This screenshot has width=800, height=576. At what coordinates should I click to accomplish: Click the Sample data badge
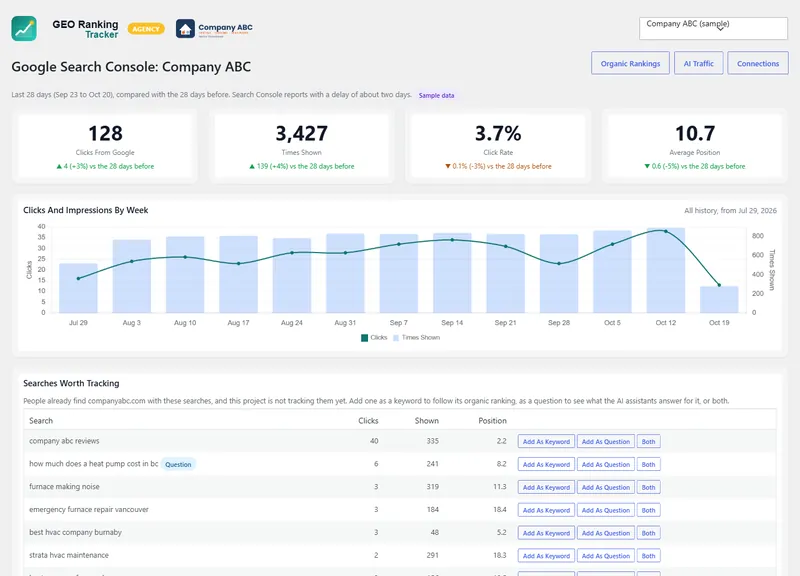pyautogui.click(x=436, y=95)
